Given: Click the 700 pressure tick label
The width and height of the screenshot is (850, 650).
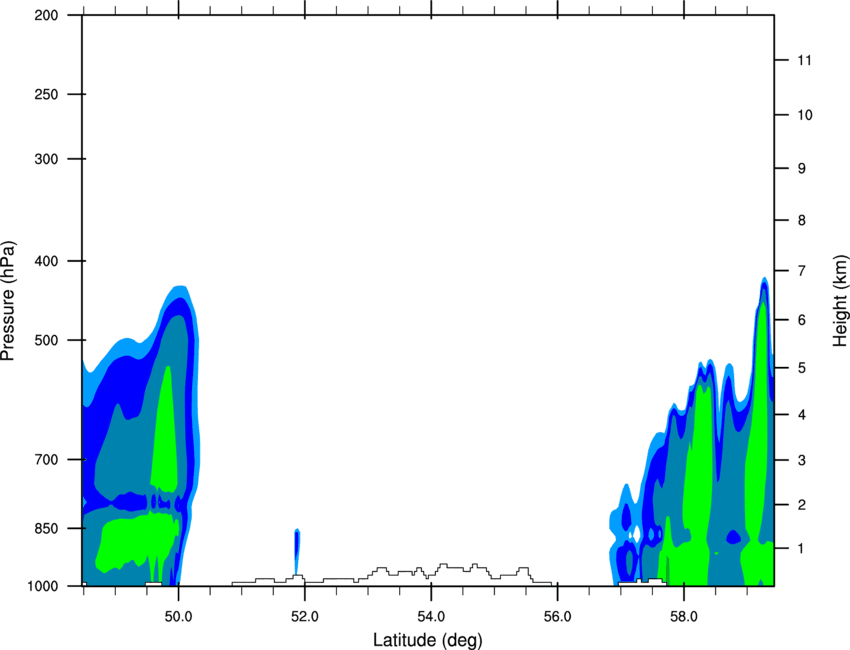Looking at the screenshot, I should pyautogui.click(x=46, y=459).
